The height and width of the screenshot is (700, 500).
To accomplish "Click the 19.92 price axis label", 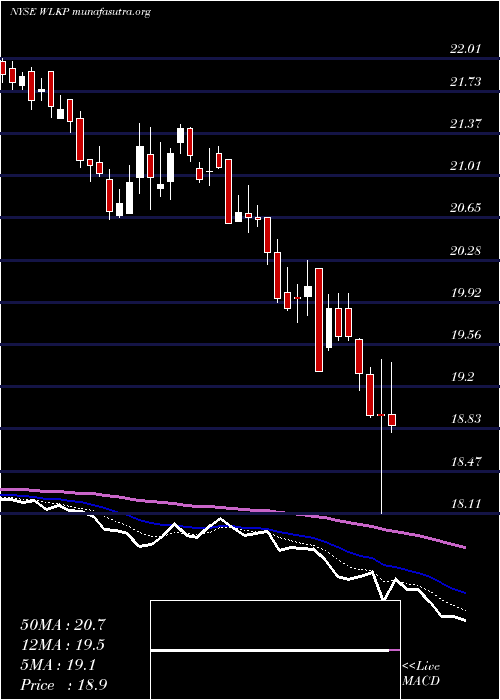I will click(x=466, y=293).
